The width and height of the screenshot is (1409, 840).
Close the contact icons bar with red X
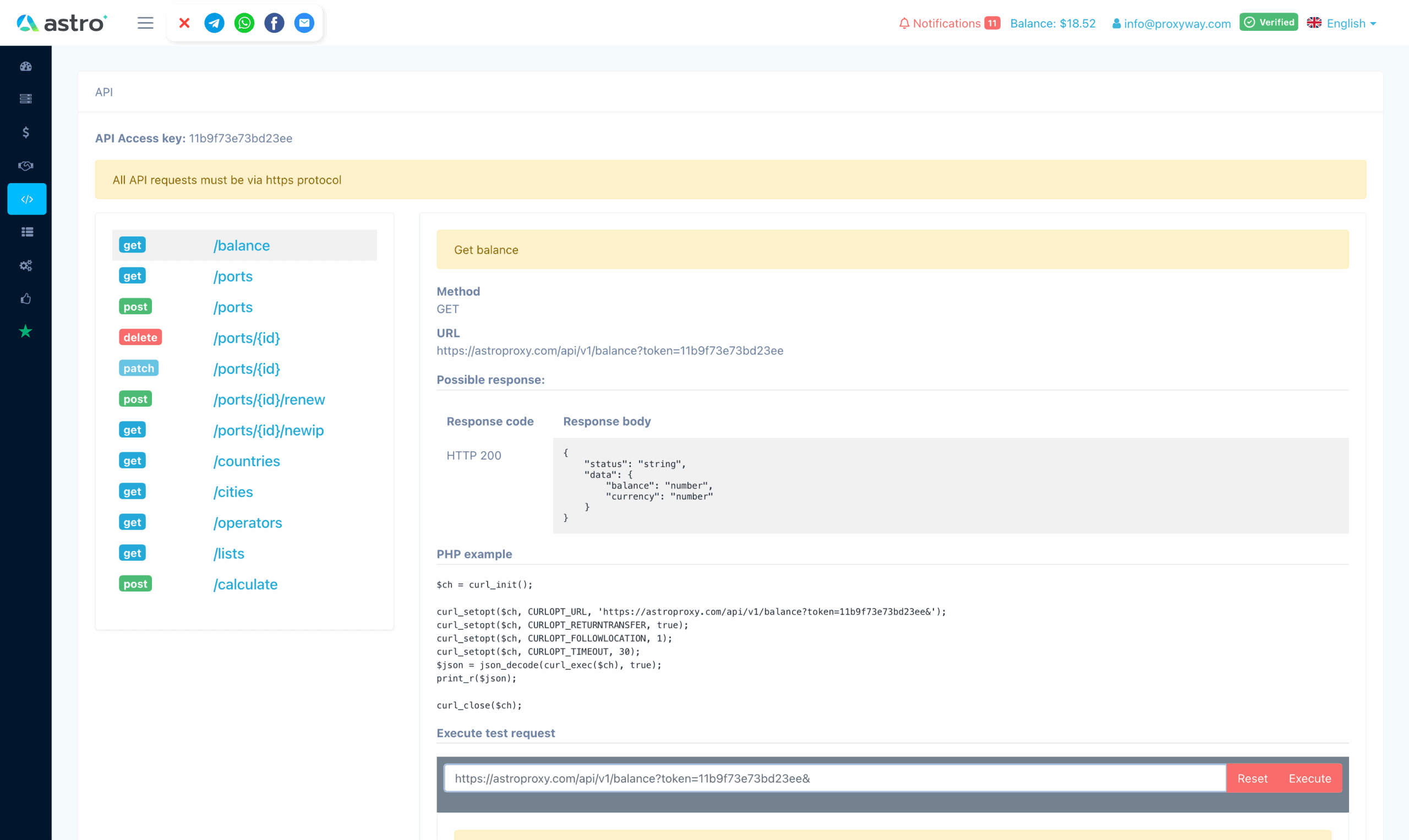184,23
